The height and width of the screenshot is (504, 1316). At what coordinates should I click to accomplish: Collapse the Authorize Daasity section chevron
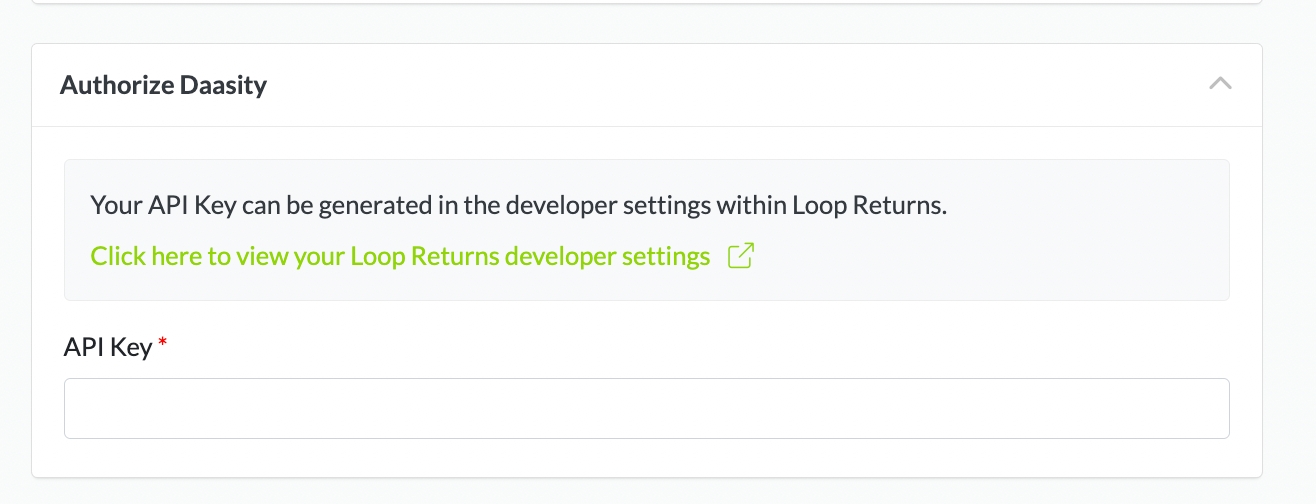(x=1219, y=84)
